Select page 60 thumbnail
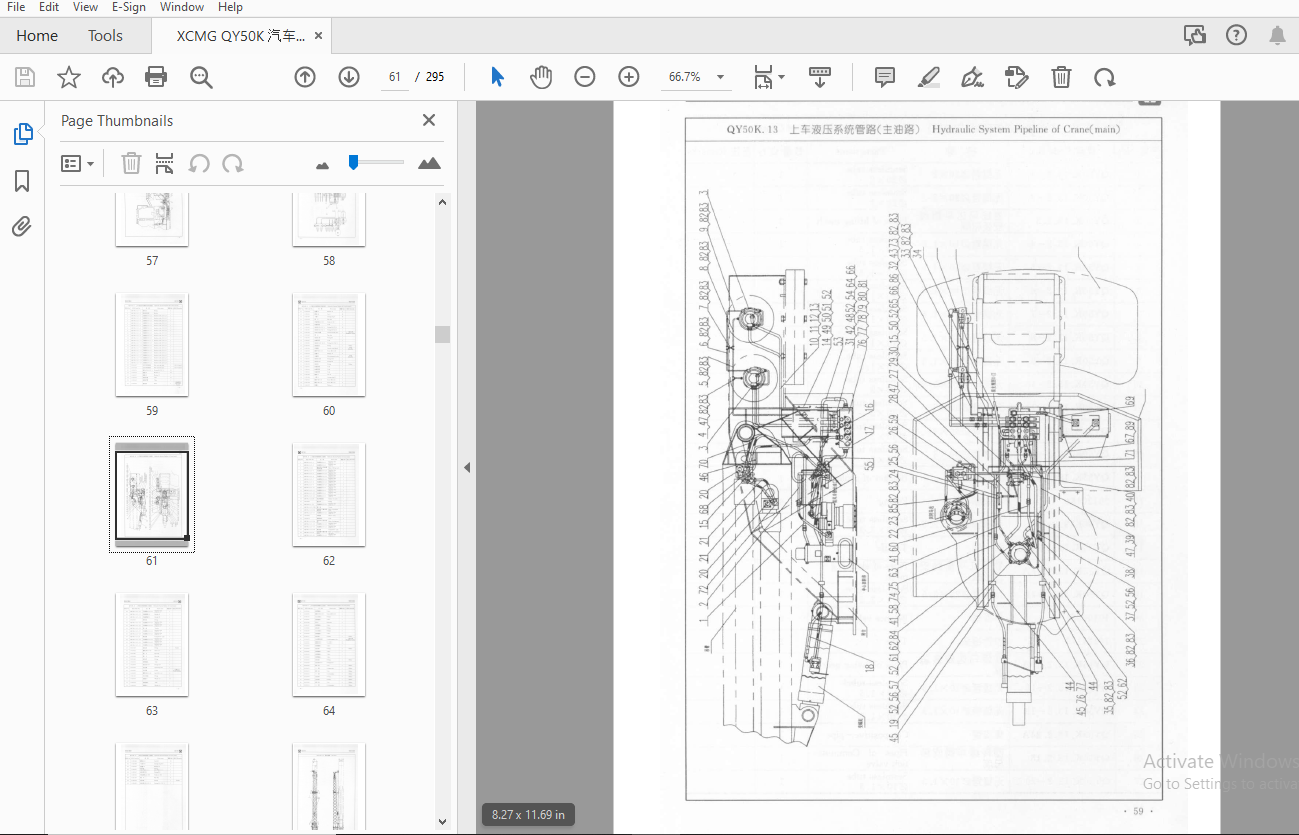This screenshot has width=1299, height=835. click(329, 345)
